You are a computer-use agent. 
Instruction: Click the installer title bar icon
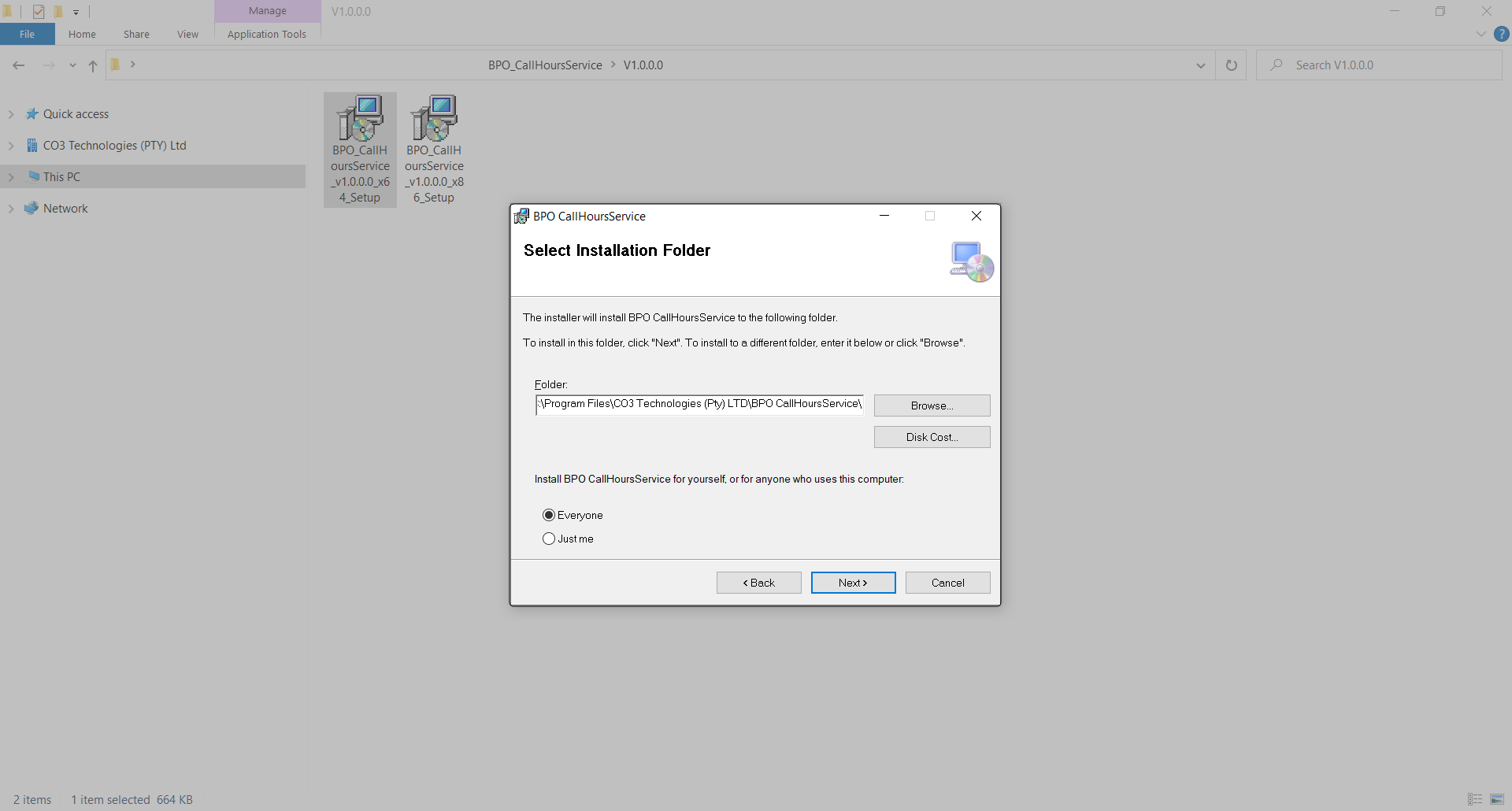pyautogui.click(x=521, y=216)
